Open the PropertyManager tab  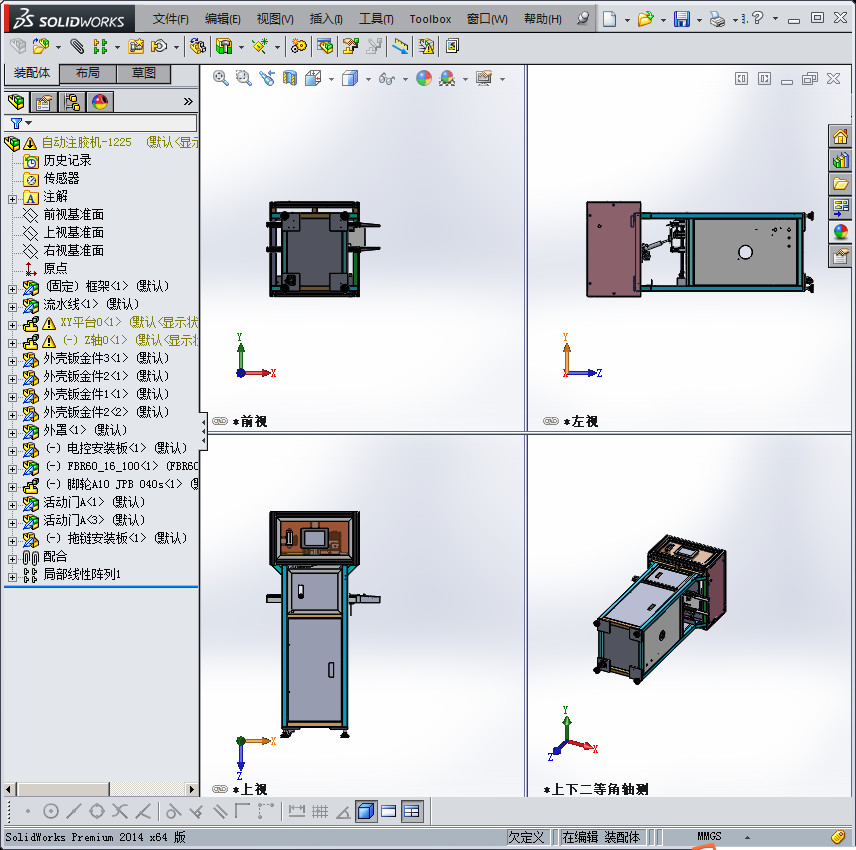(x=44, y=102)
